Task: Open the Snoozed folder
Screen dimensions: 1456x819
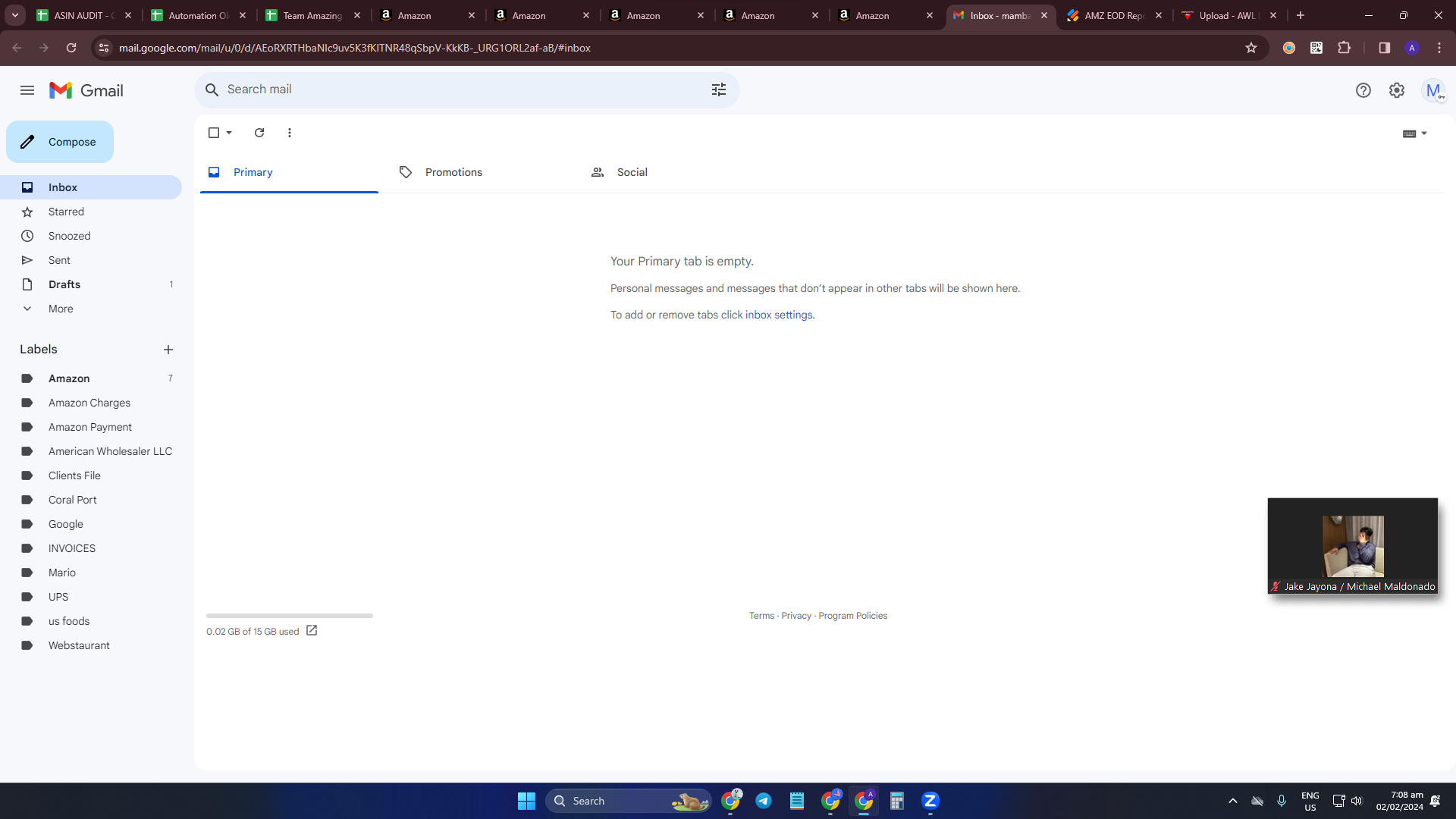Action: coord(91,236)
